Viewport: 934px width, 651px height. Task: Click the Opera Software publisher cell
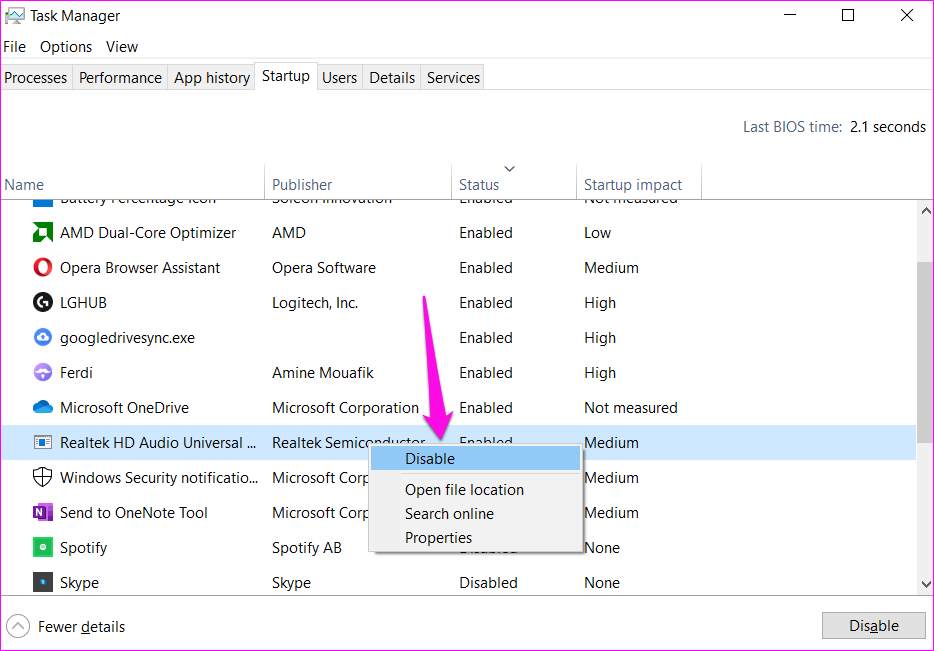[324, 267]
